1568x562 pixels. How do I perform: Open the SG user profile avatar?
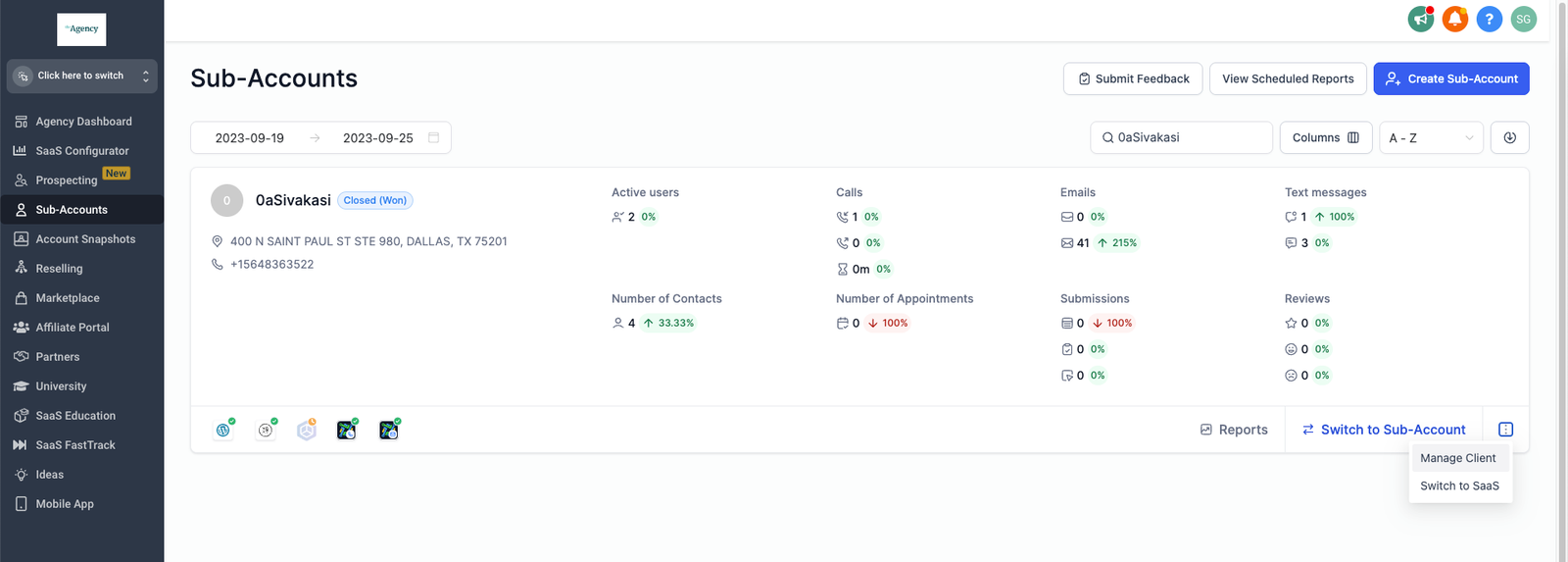(x=1523, y=19)
